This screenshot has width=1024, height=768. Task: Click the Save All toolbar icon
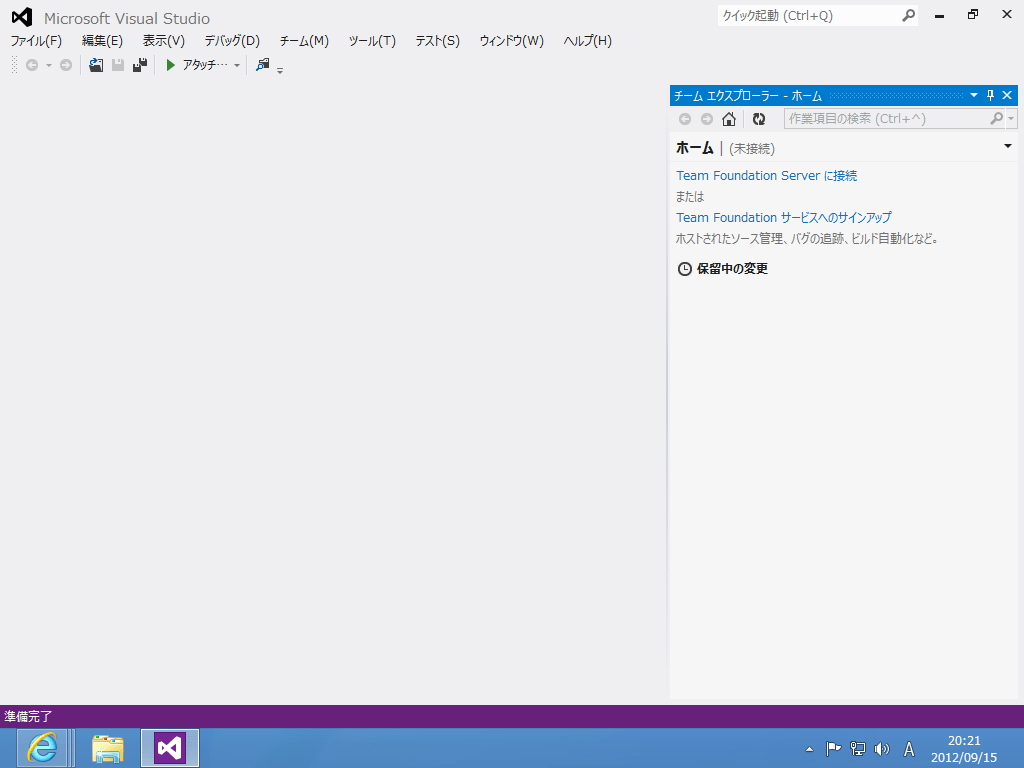(140, 65)
